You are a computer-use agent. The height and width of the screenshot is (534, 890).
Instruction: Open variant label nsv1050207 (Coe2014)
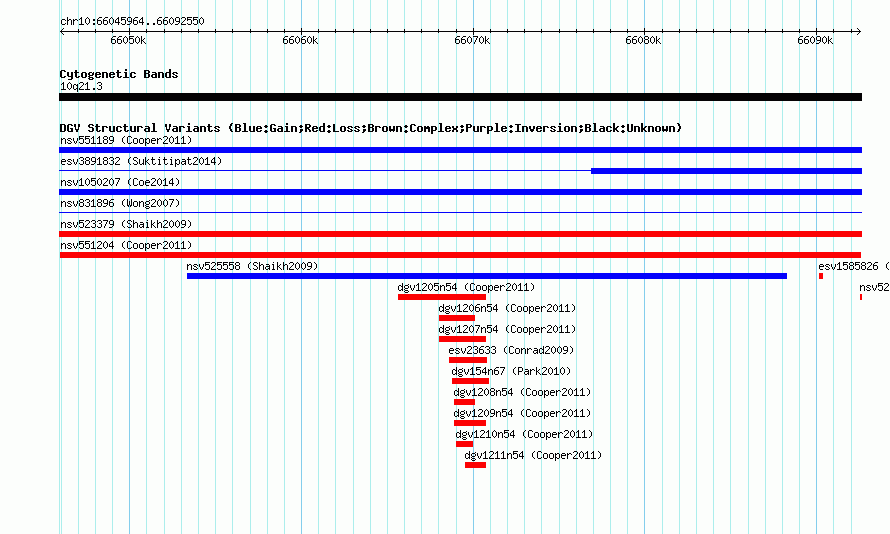point(120,182)
